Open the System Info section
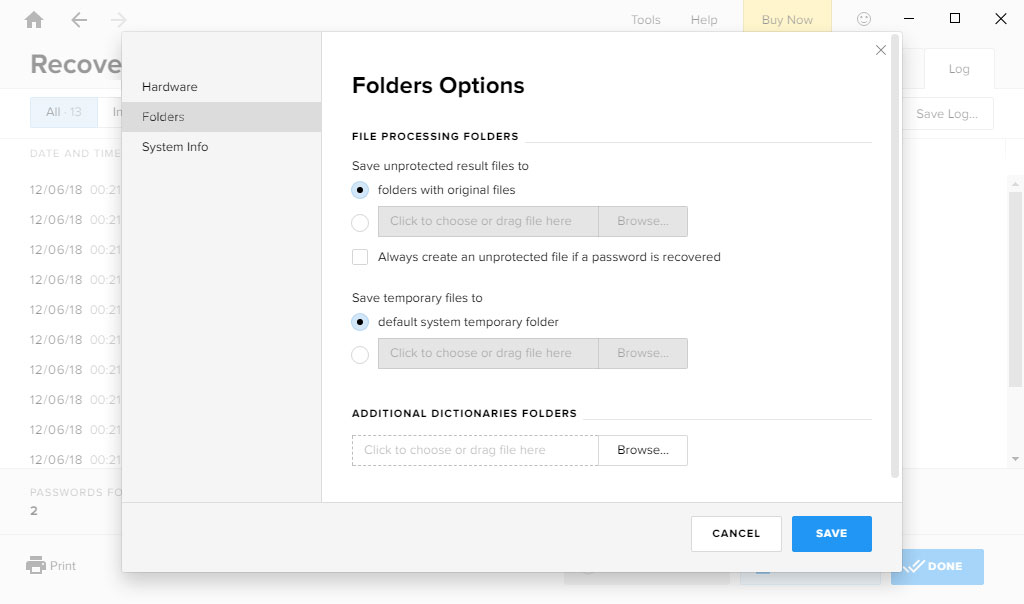The width and height of the screenshot is (1024, 604). (175, 147)
